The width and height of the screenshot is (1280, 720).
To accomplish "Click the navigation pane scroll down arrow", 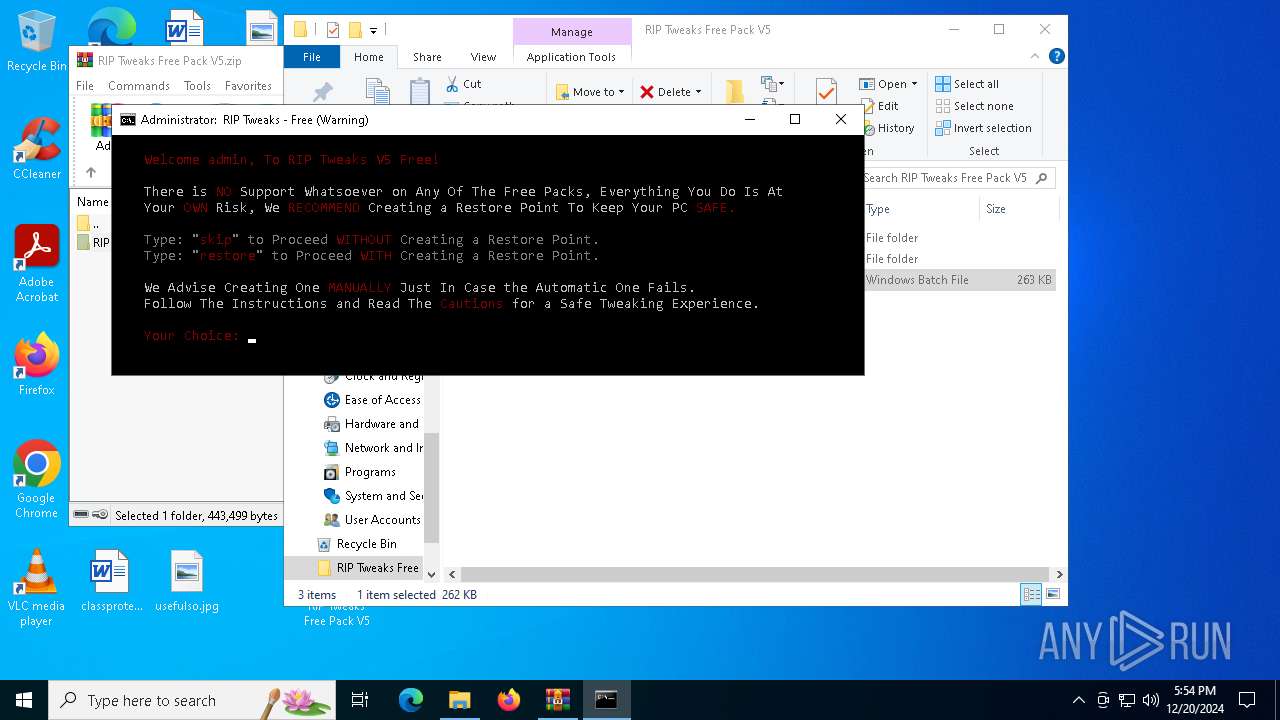I will click(432, 575).
